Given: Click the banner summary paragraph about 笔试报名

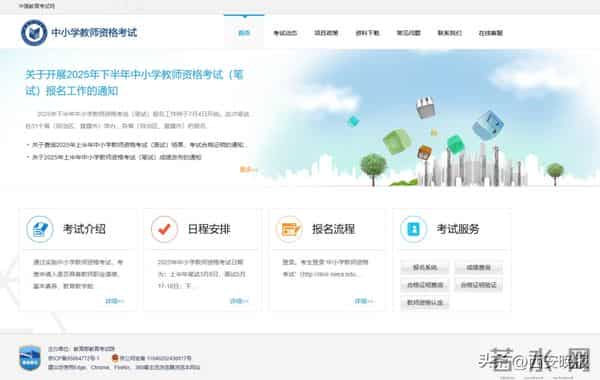Looking at the screenshot, I should pyautogui.click(x=137, y=120).
